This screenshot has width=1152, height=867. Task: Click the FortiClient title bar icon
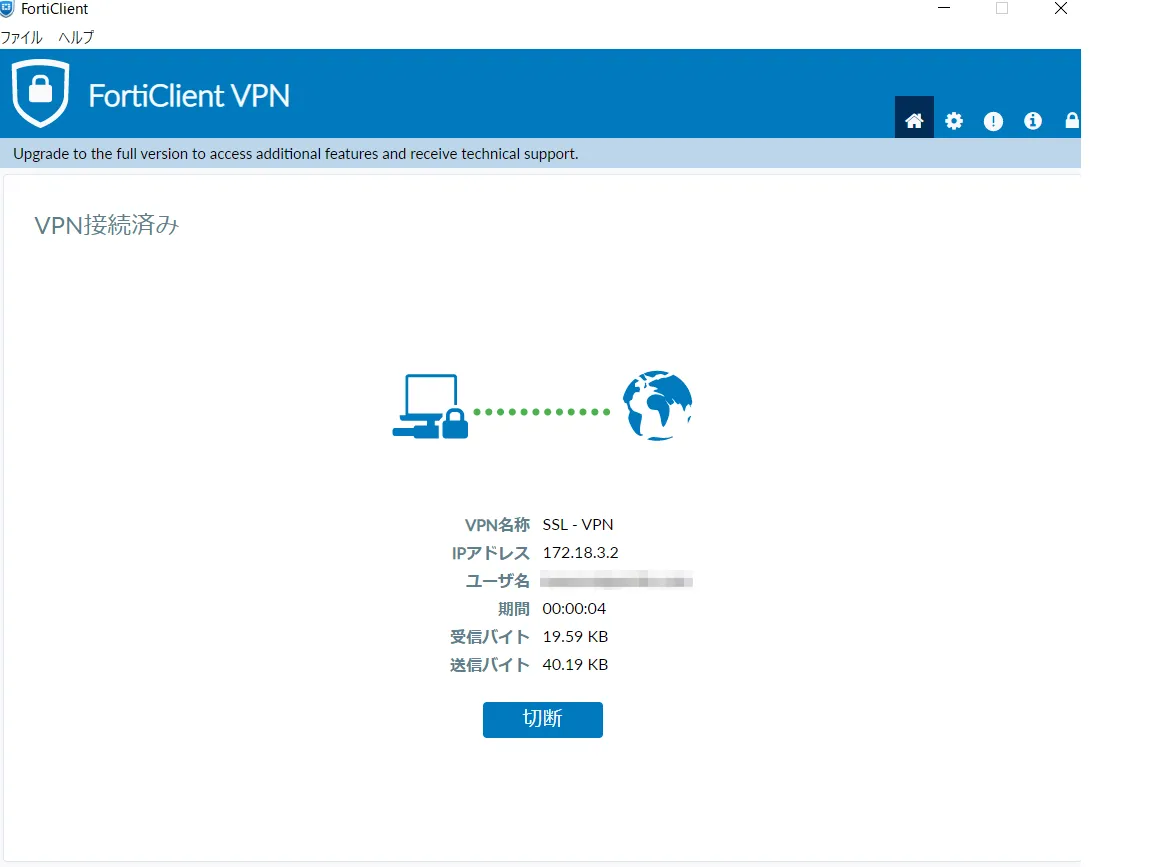click(7, 9)
